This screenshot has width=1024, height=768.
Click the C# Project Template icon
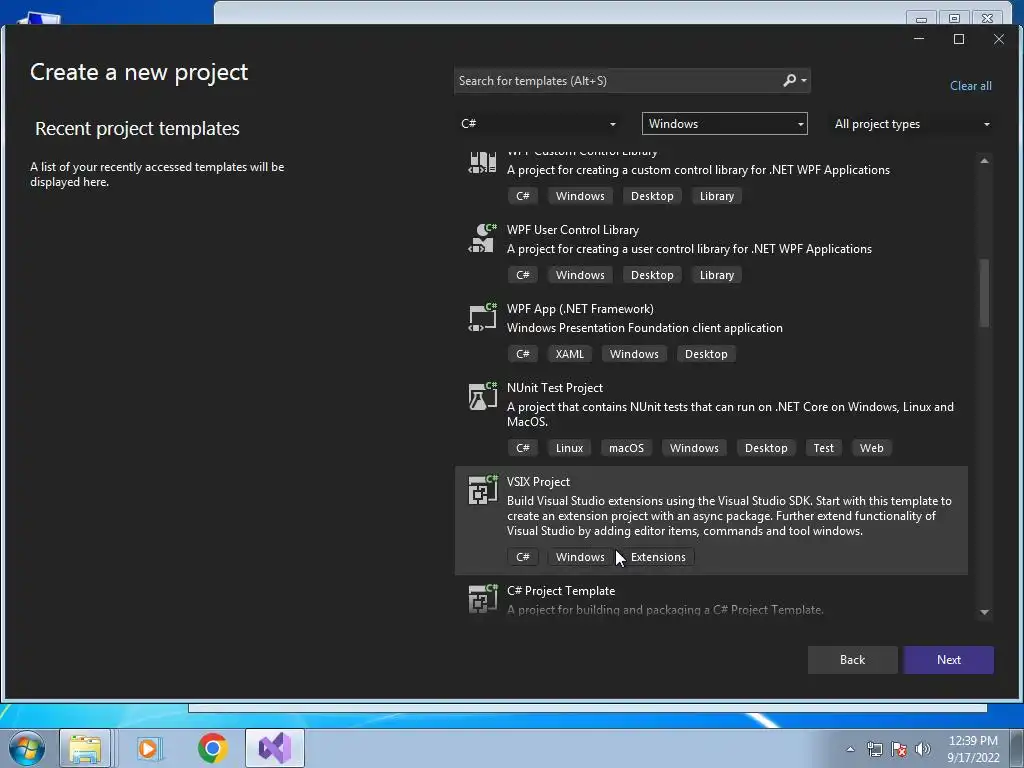tap(483, 599)
